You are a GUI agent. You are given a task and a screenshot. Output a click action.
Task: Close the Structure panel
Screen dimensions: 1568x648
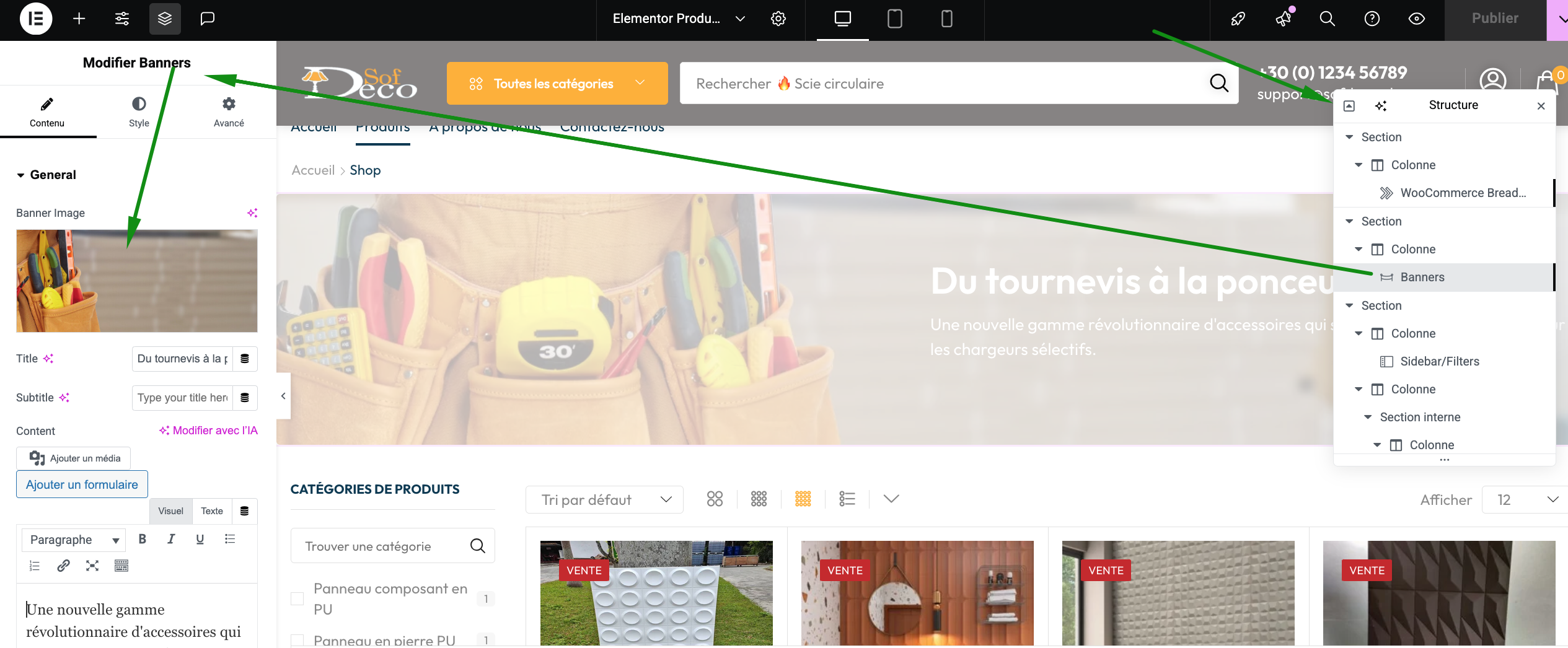point(1541,106)
